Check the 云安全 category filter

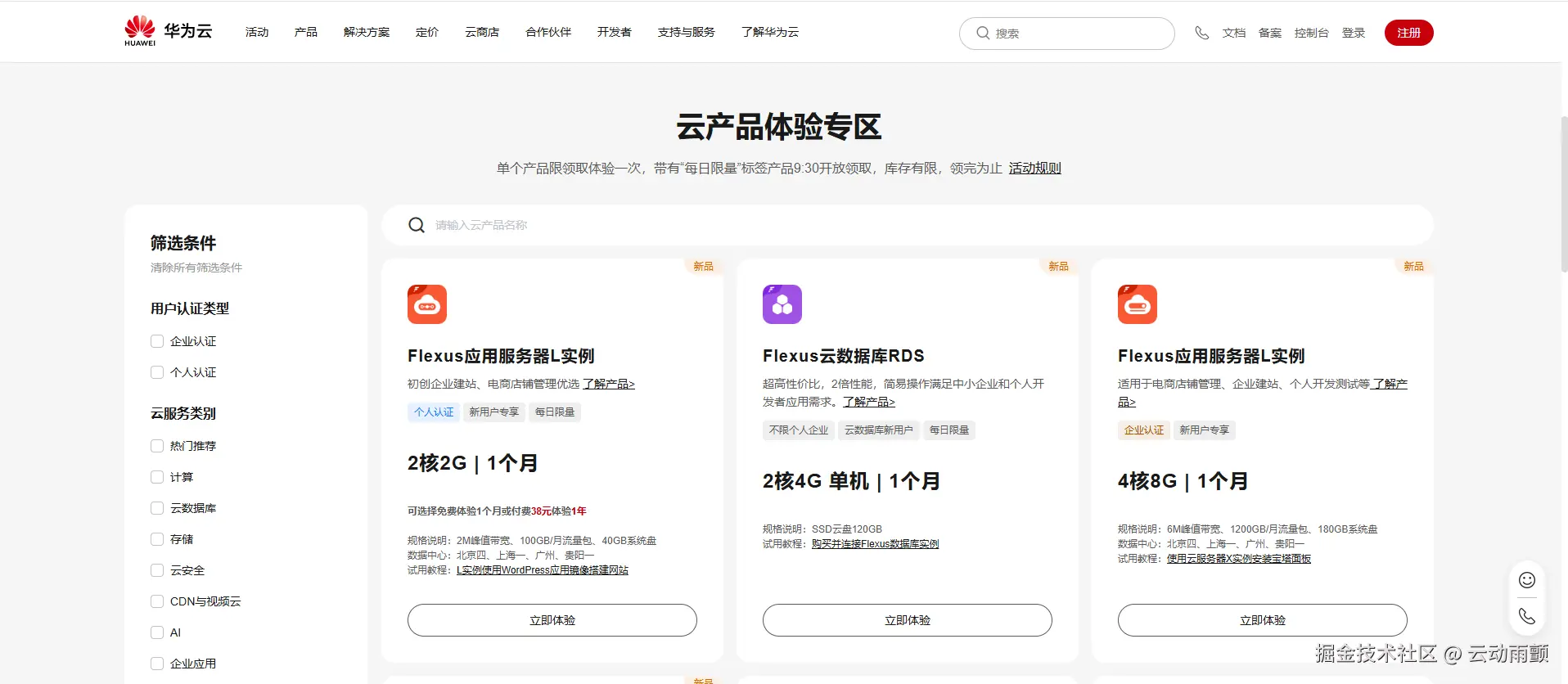[x=157, y=570]
